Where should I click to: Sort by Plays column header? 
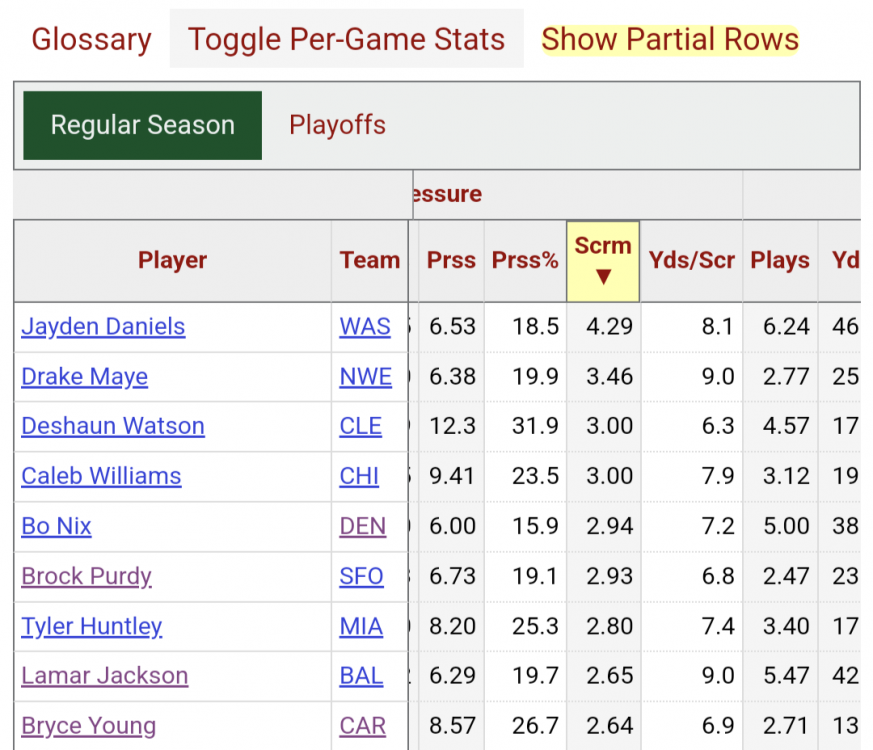(x=780, y=261)
